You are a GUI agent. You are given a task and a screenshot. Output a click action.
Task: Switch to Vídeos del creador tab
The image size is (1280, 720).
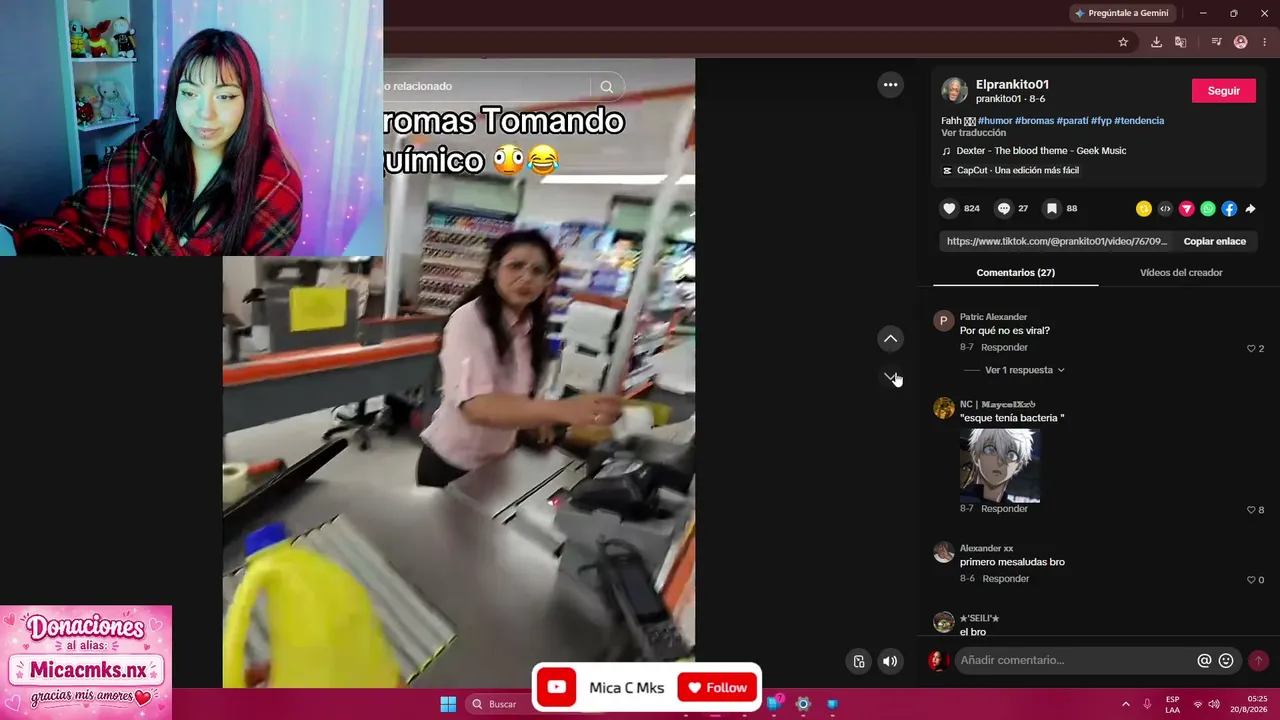1181,273
